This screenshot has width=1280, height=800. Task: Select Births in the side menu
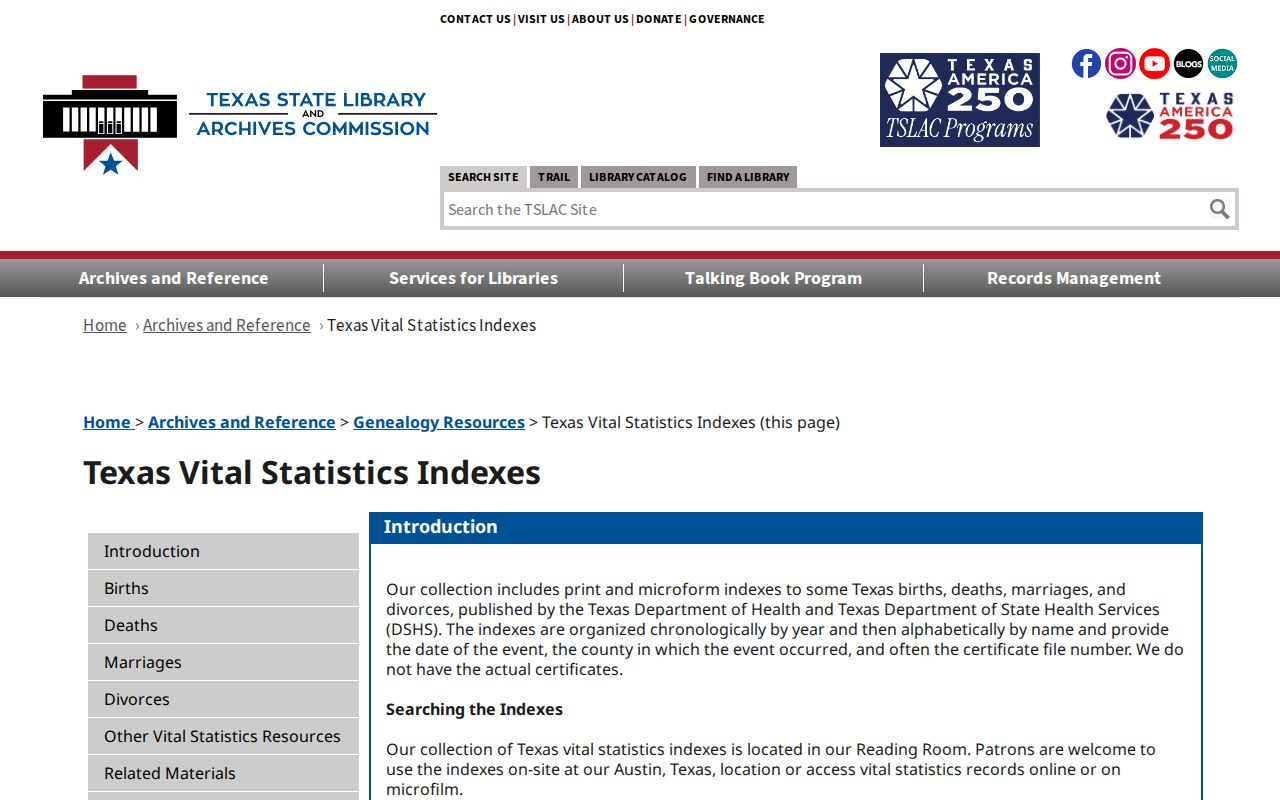pos(223,588)
